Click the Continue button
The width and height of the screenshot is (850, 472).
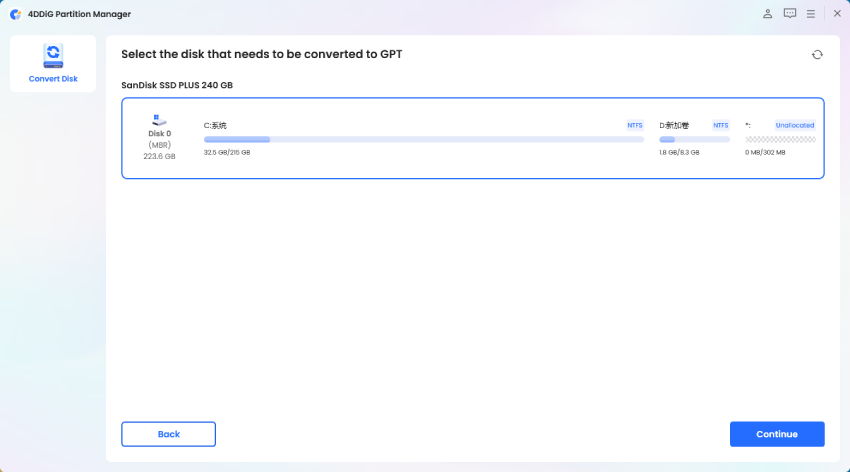point(777,434)
